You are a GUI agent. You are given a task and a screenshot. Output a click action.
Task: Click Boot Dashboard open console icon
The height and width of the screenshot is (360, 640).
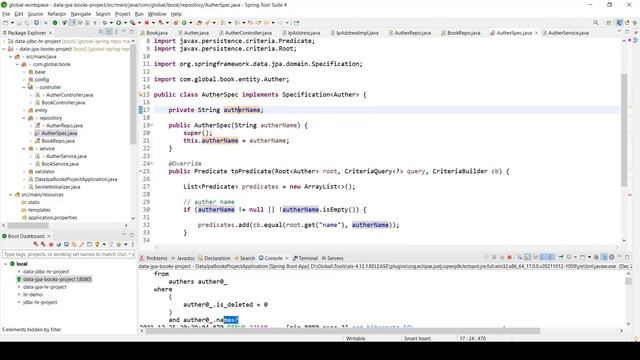coord(67,244)
